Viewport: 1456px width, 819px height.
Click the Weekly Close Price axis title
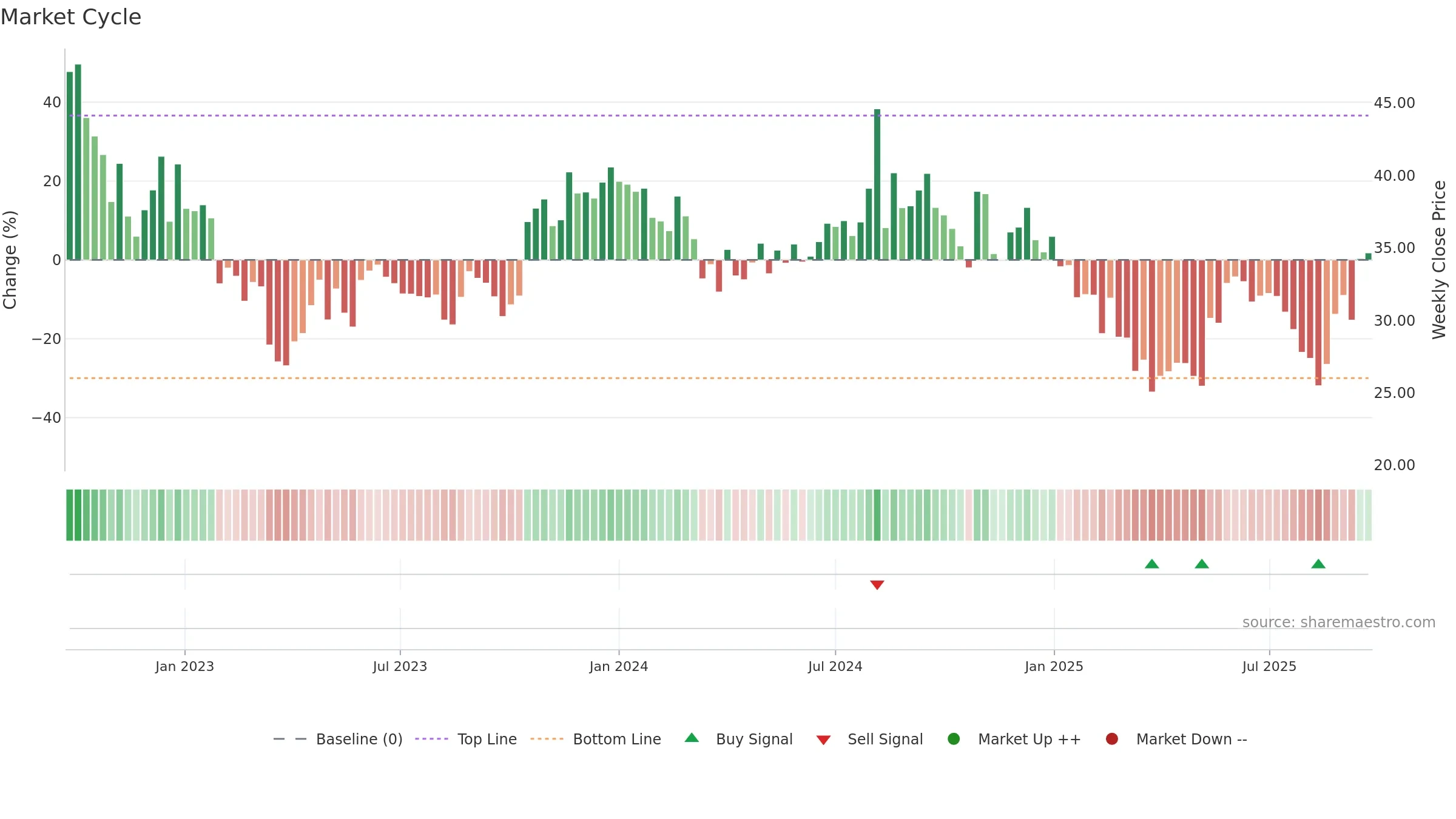(1439, 260)
